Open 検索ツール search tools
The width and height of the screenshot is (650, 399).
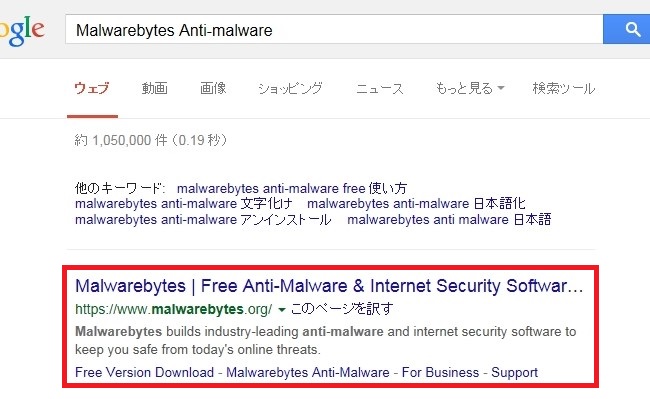click(564, 88)
